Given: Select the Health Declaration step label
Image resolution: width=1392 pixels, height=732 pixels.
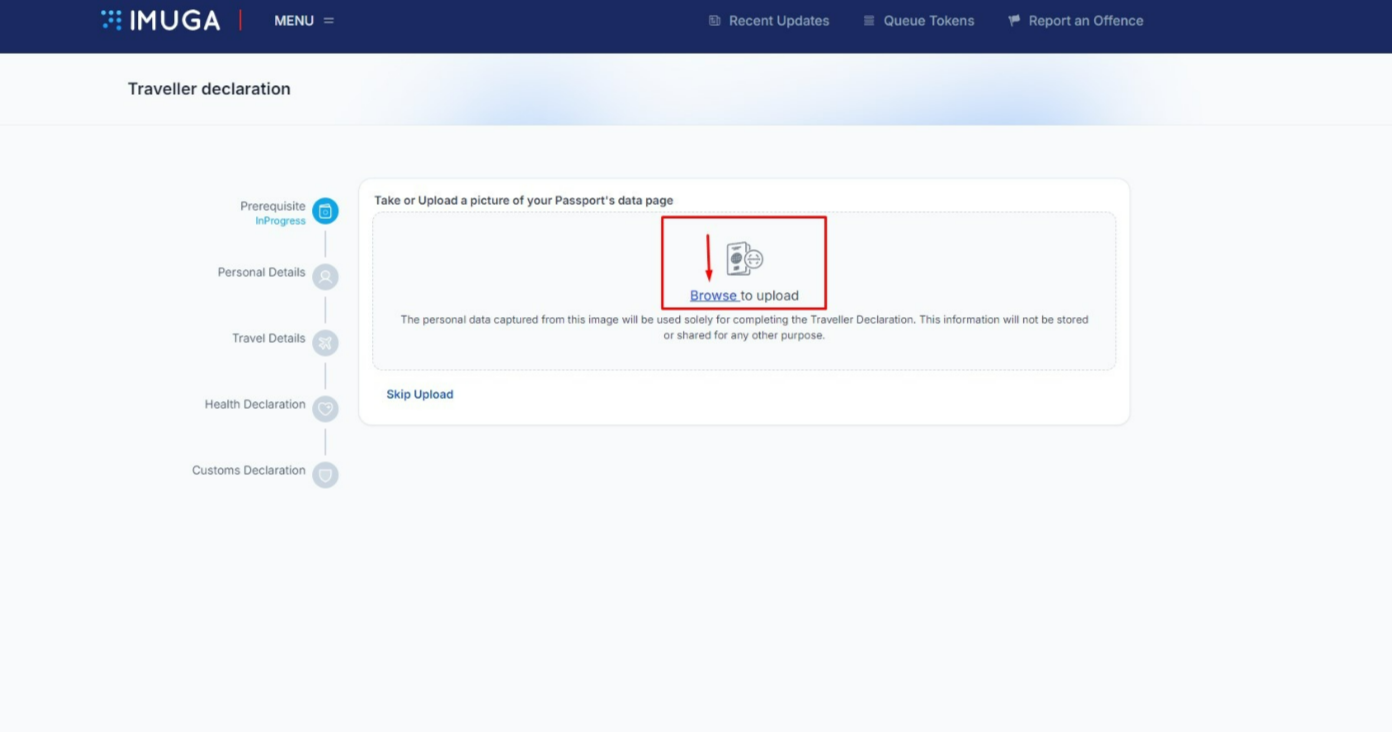Looking at the screenshot, I should click(255, 404).
